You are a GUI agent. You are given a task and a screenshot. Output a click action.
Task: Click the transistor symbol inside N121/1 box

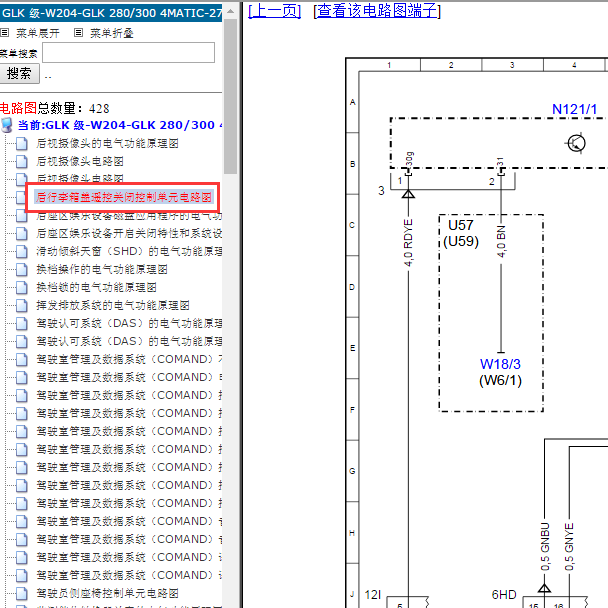(x=576, y=143)
